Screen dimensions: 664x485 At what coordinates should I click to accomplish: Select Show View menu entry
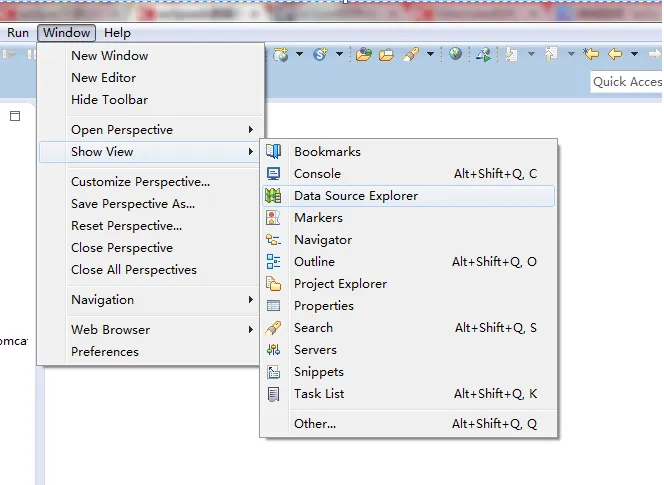click(150, 152)
